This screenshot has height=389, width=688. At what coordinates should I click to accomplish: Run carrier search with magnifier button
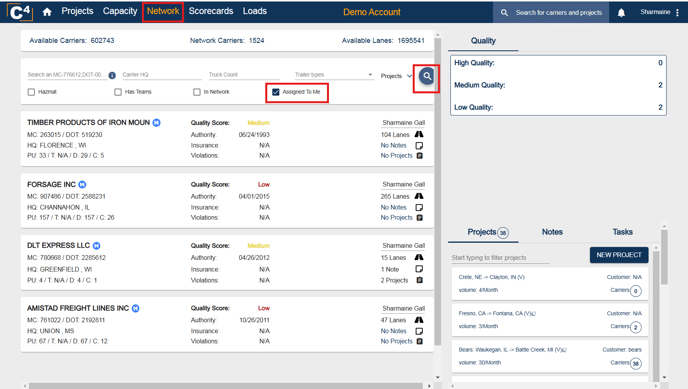click(426, 76)
